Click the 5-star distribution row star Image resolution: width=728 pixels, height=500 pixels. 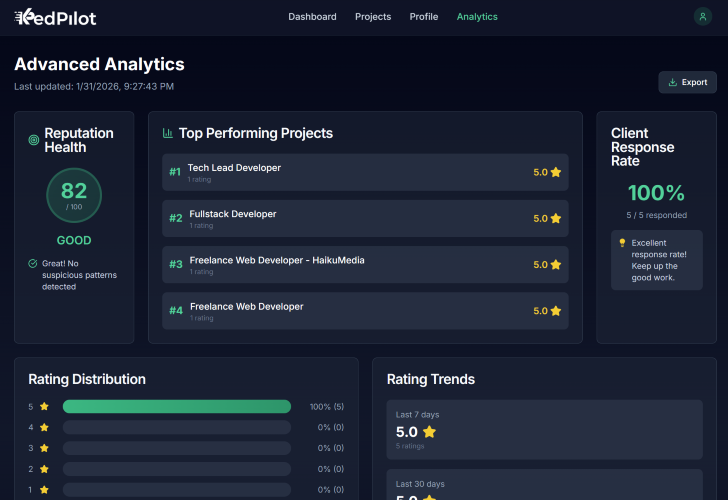(44, 407)
